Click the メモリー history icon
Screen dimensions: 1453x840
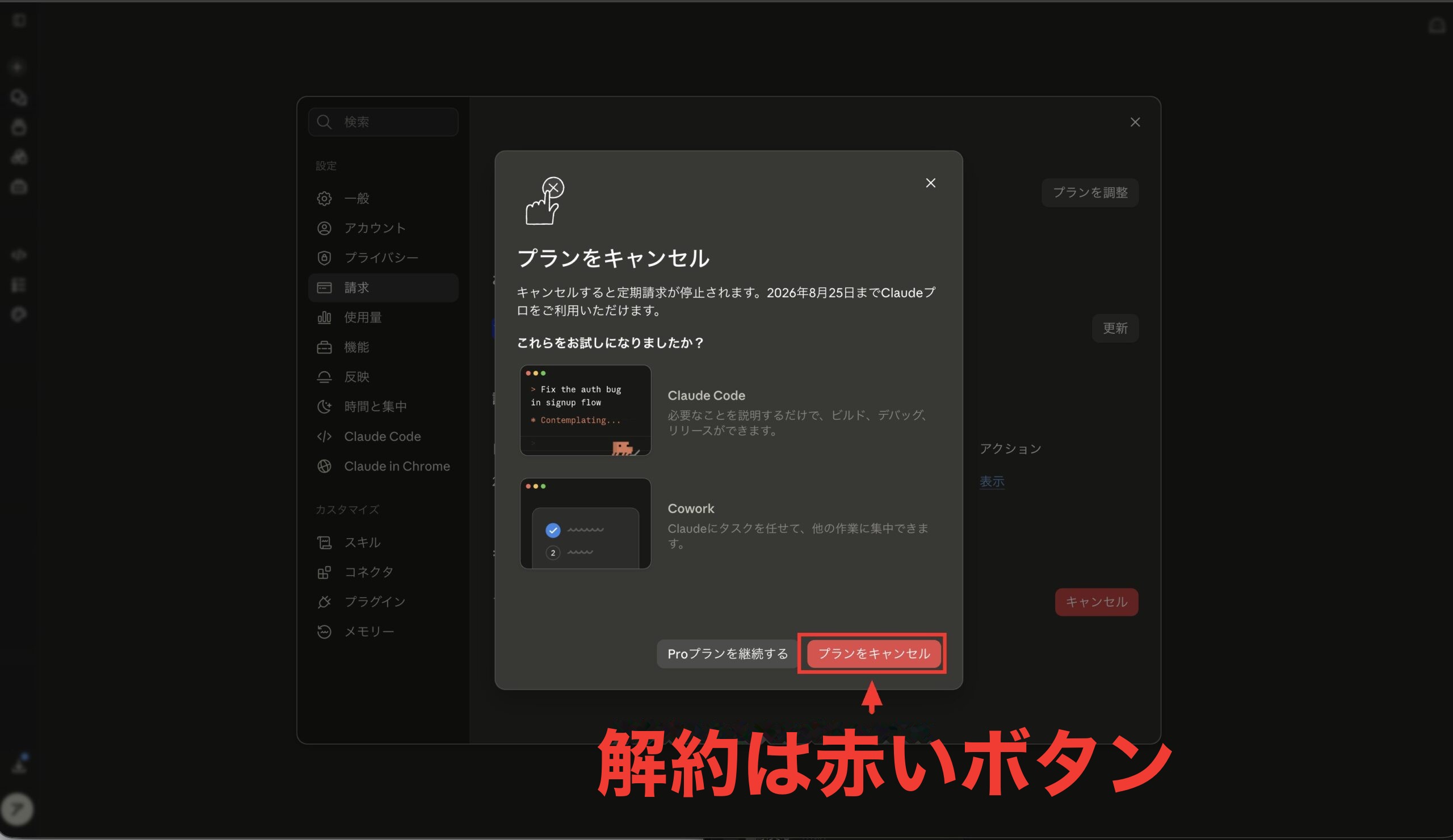pyautogui.click(x=324, y=631)
